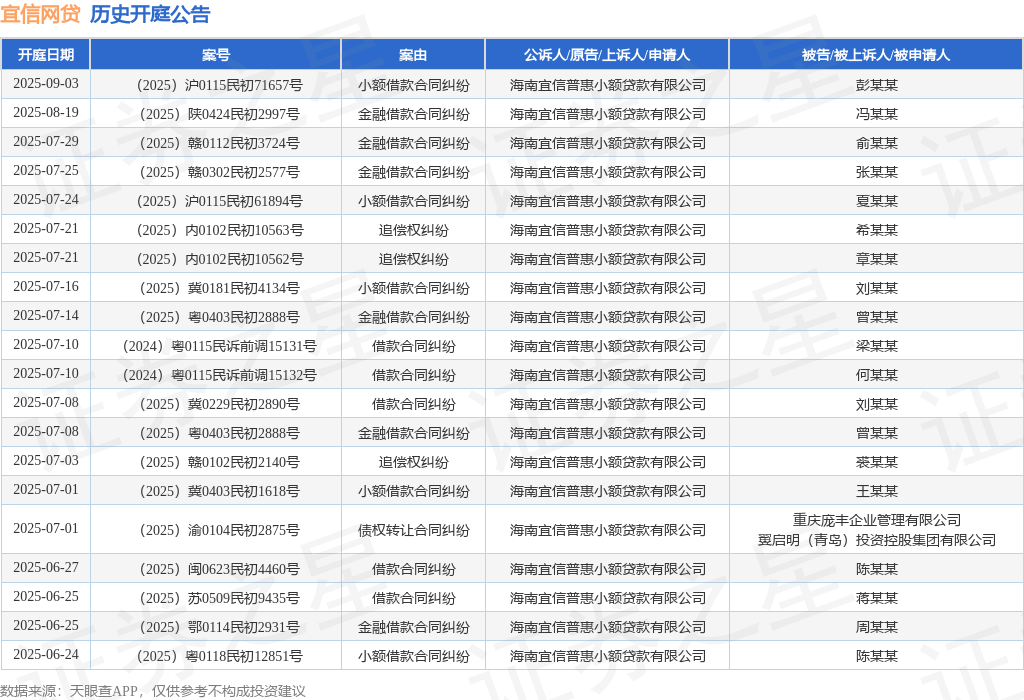
Task: Click defendant 王某某
Action: (876, 491)
